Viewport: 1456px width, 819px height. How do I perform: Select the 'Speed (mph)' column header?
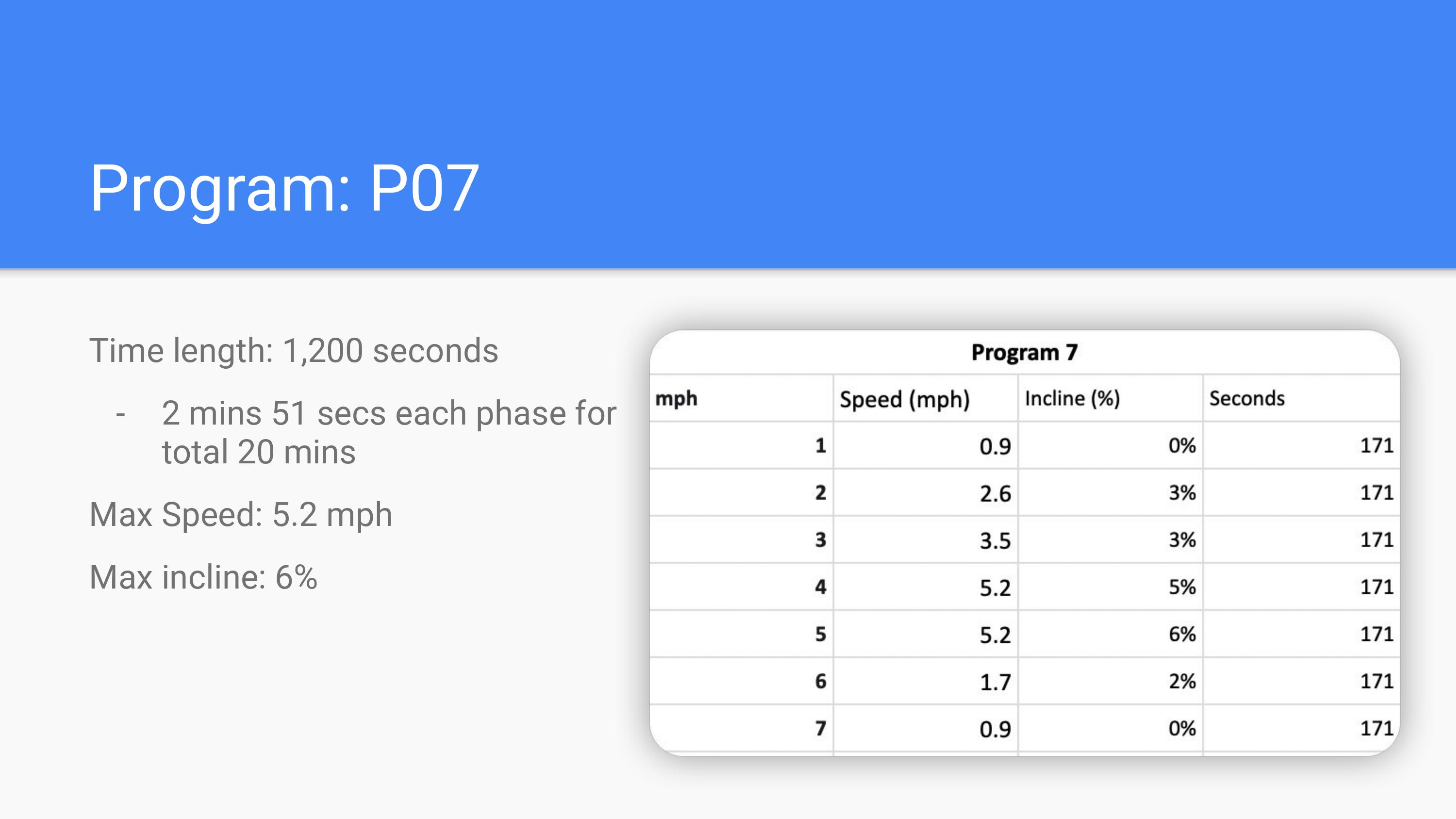click(x=904, y=399)
